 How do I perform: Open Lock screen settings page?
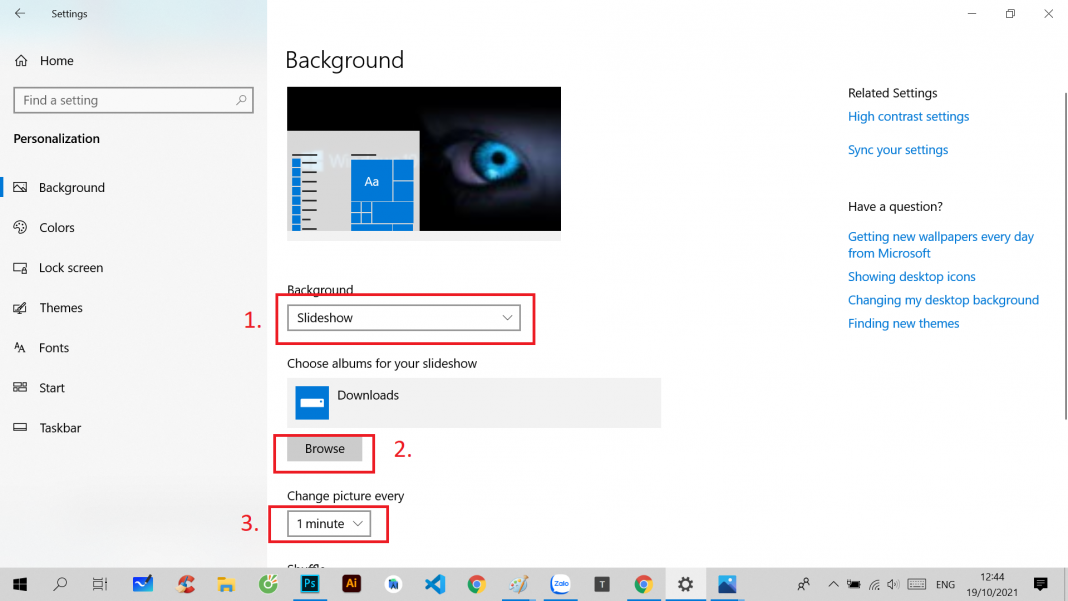click(70, 268)
